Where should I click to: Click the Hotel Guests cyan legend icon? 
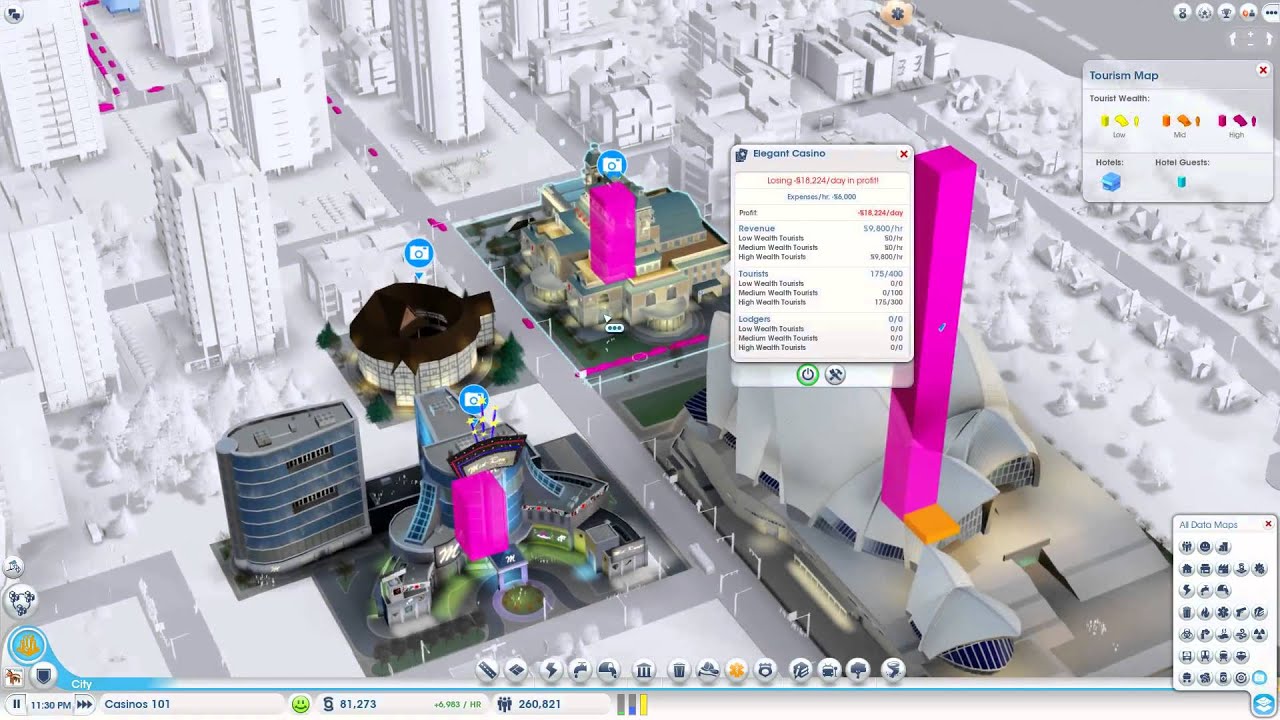pos(1181,182)
